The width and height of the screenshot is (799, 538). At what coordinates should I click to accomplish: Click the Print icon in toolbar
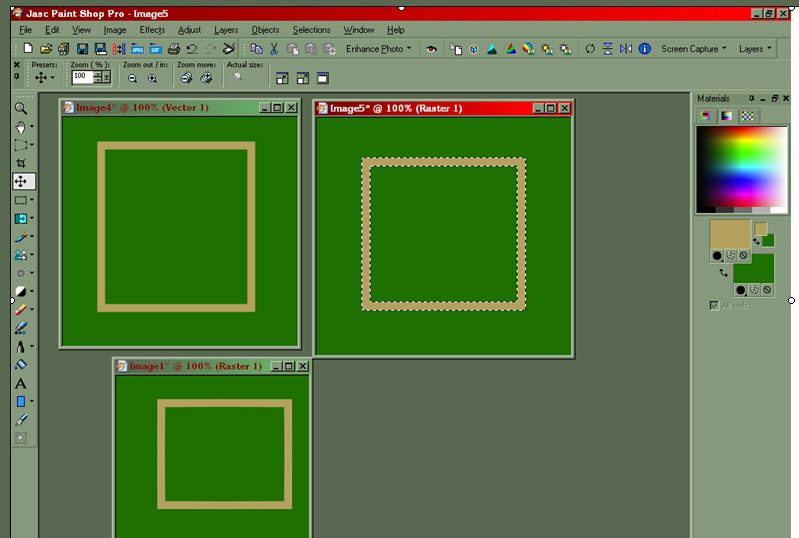pos(173,48)
